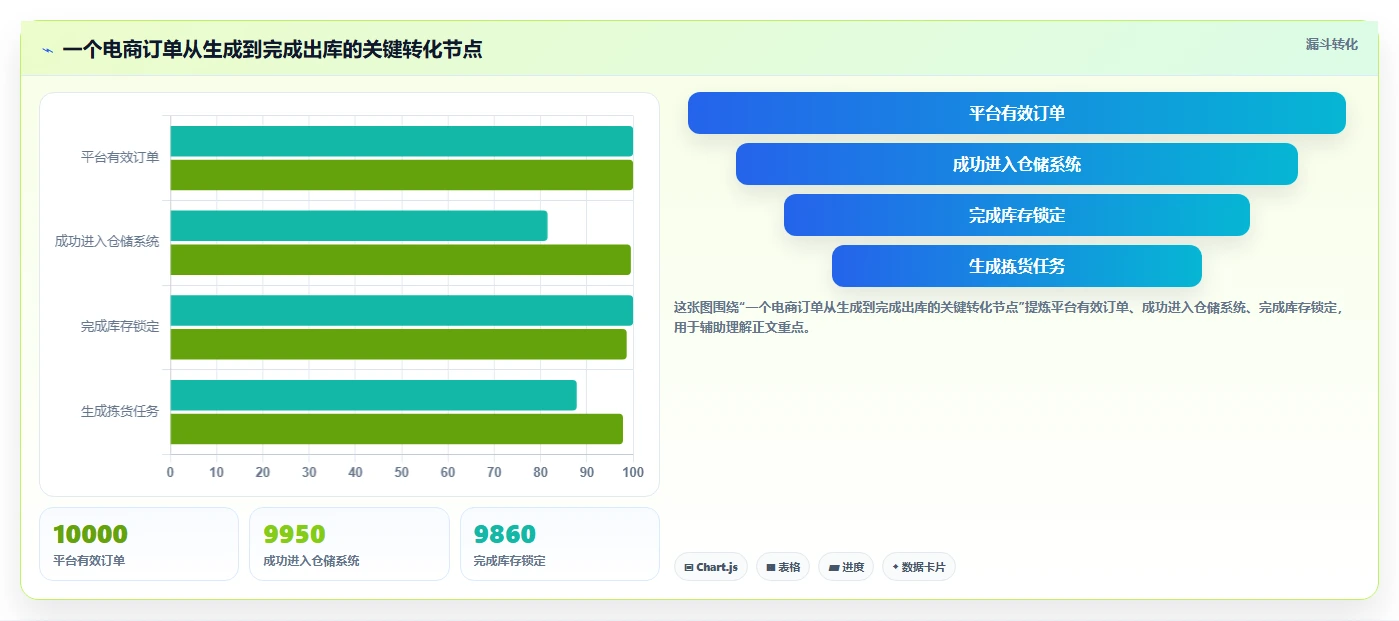Click the 平台有效订单 chart axis label
Screen dimensions: 1399x621
(x=120, y=157)
